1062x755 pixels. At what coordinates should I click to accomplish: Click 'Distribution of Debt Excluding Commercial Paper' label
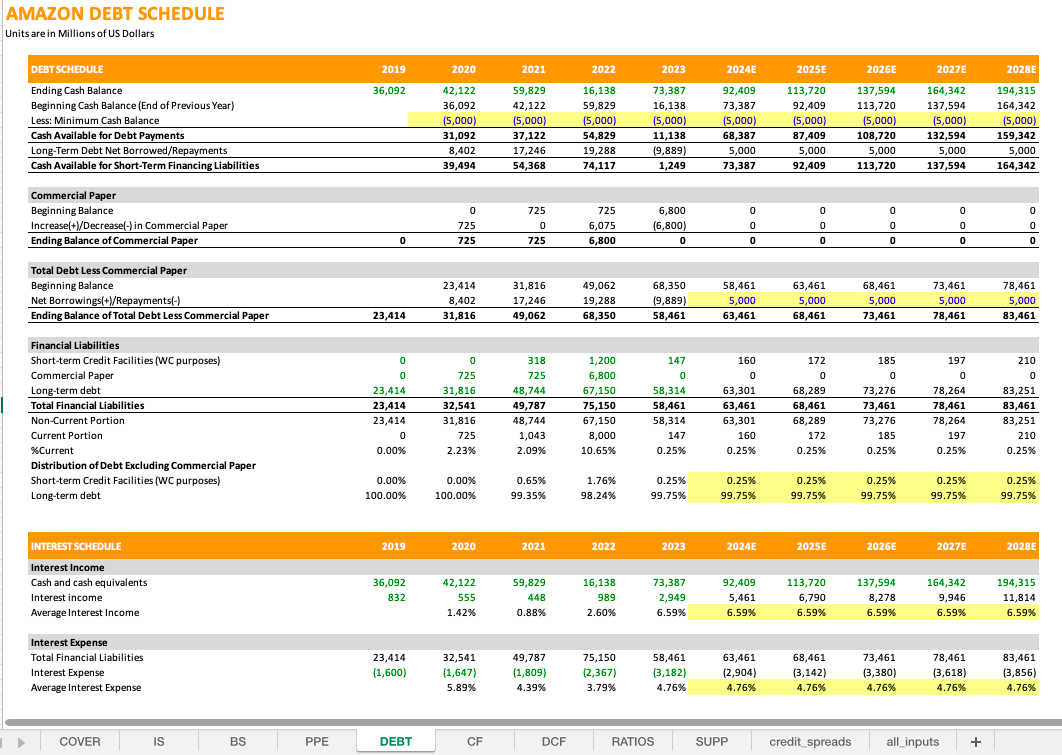pos(144,465)
